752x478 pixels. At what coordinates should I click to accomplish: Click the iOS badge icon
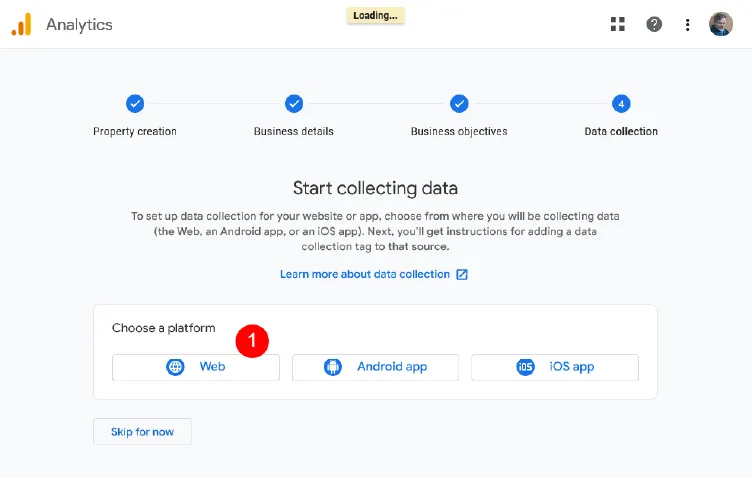(x=525, y=367)
